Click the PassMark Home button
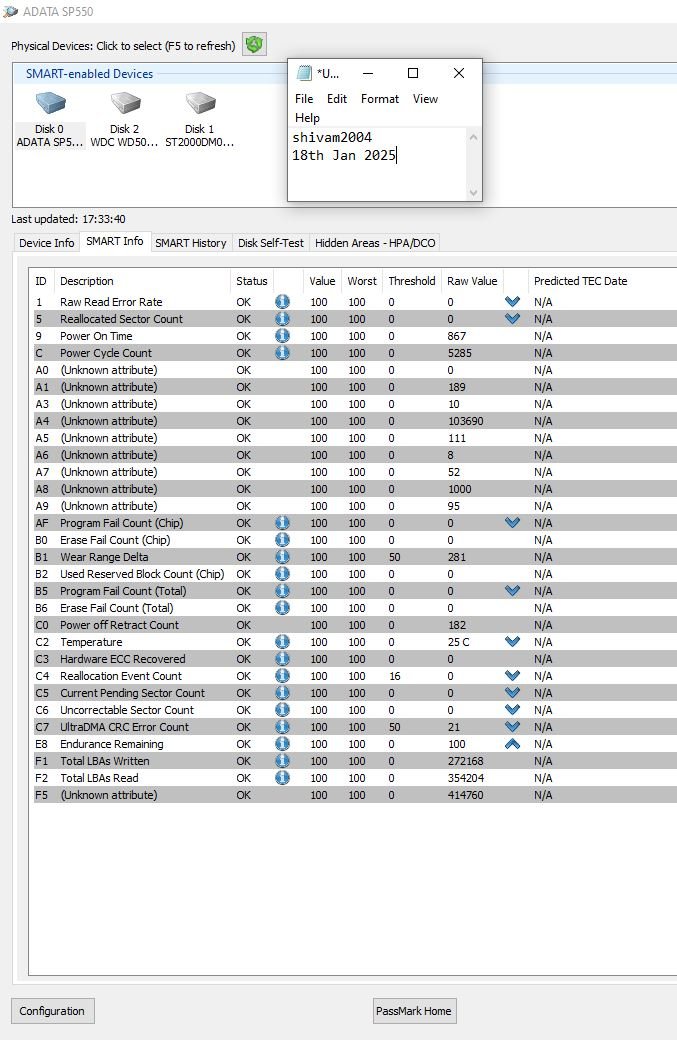The image size is (677, 1040). [x=414, y=1011]
